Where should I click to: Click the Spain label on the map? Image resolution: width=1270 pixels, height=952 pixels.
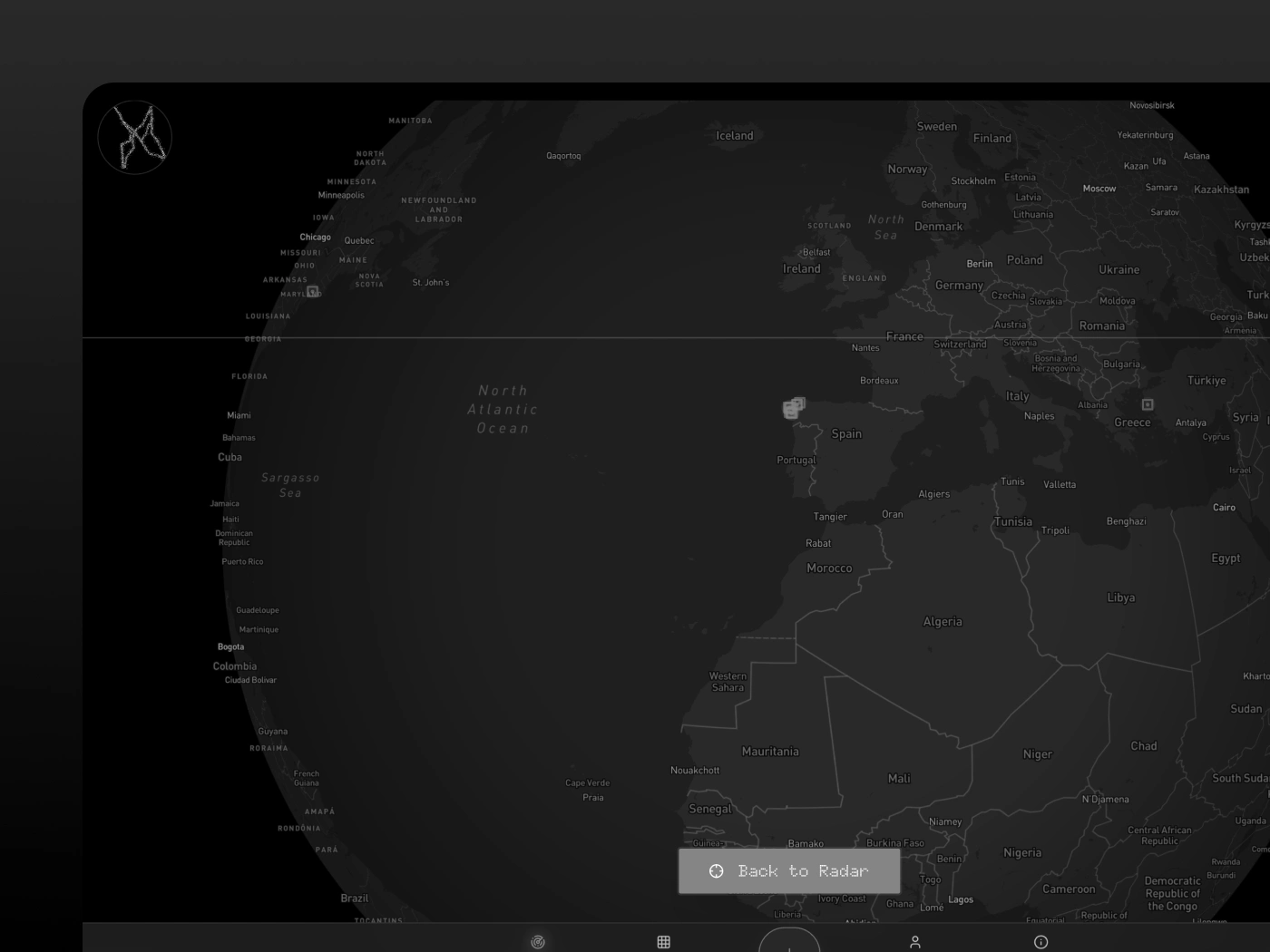click(x=846, y=434)
